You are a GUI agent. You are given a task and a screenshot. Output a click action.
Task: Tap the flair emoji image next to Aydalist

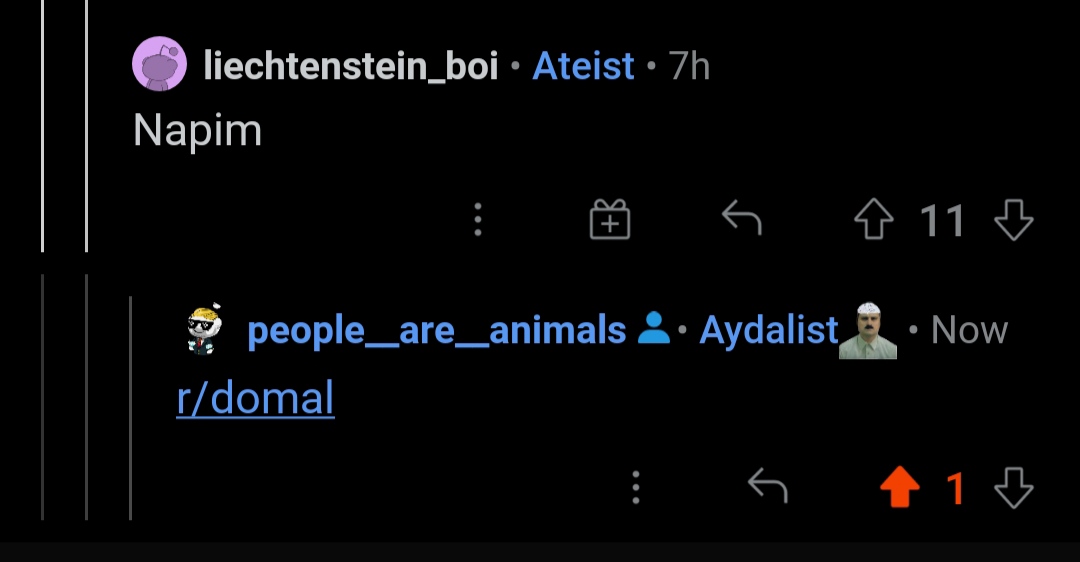(x=867, y=331)
